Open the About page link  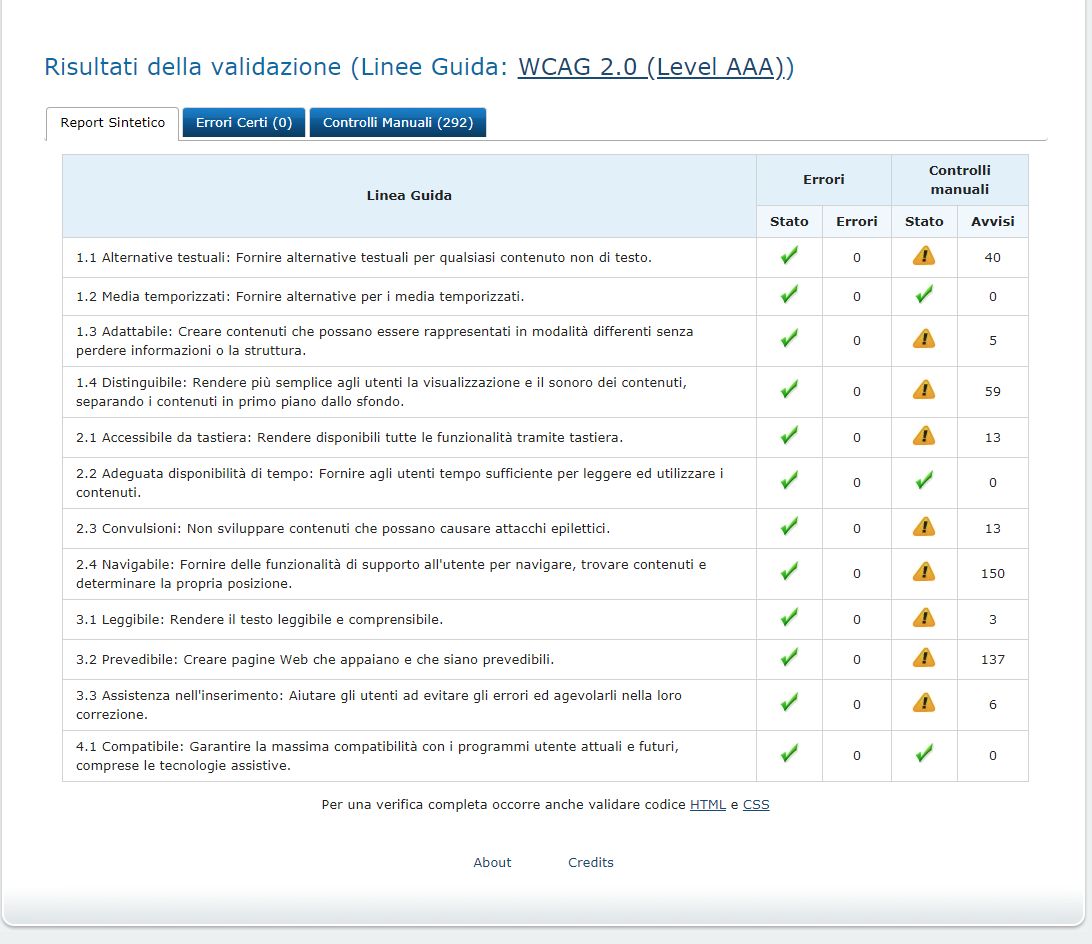pyautogui.click(x=492, y=863)
